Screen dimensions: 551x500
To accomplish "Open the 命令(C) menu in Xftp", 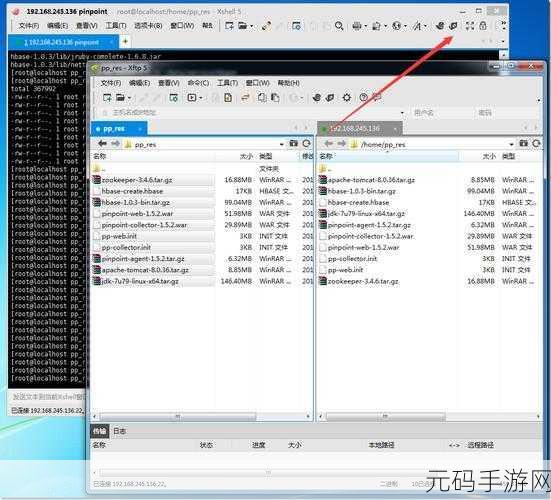I will (x=199, y=83).
